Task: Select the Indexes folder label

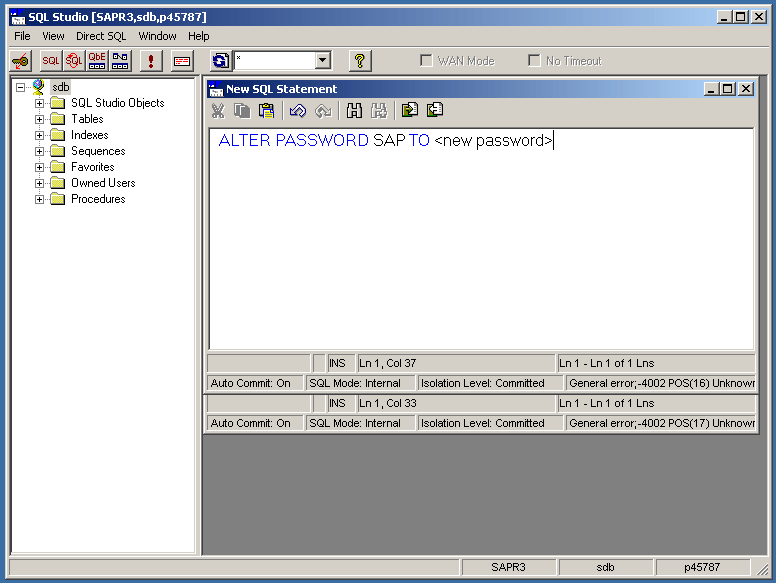Action: click(x=90, y=135)
